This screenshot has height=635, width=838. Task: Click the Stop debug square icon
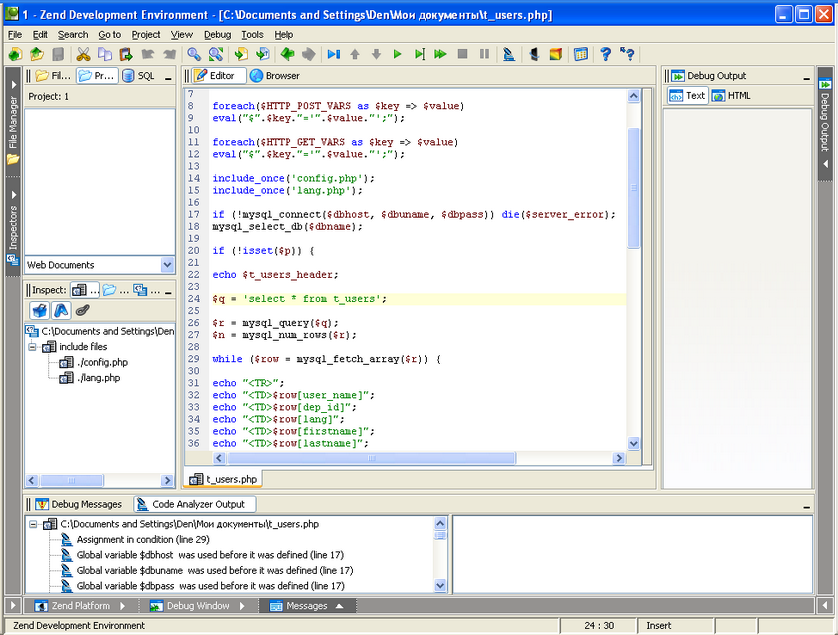click(x=463, y=54)
